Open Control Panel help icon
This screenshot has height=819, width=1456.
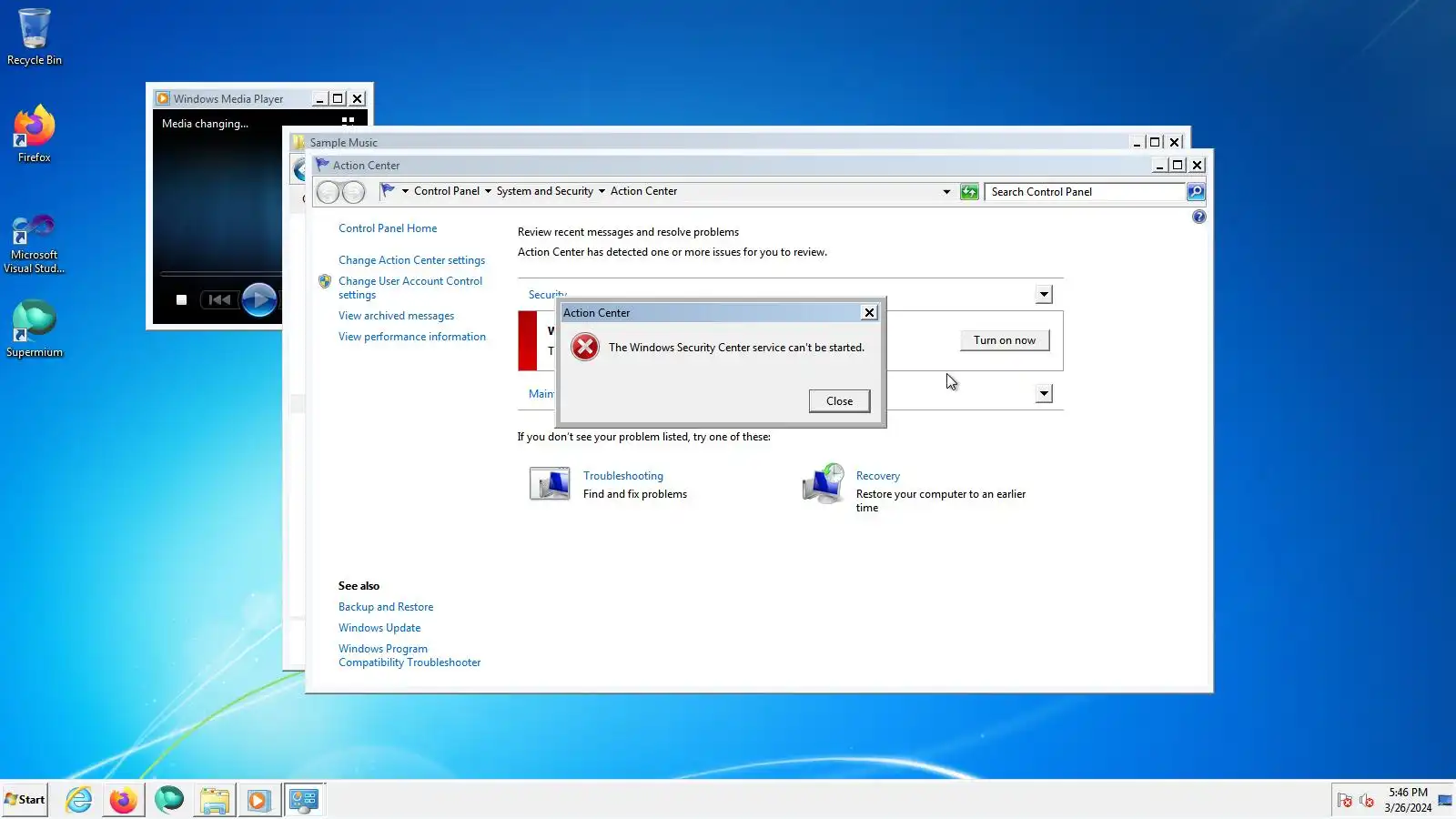pos(1198,217)
